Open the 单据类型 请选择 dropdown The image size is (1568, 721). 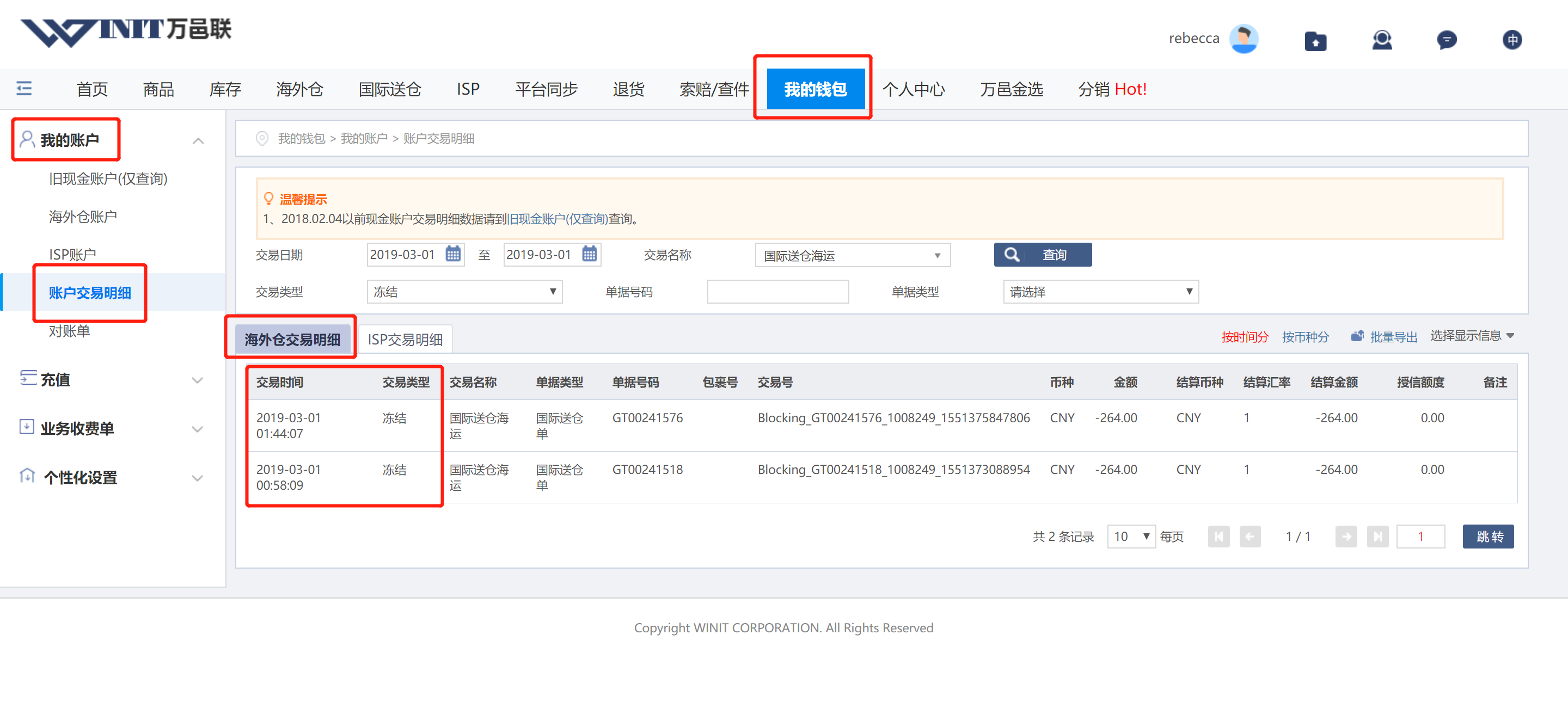[1100, 292]
